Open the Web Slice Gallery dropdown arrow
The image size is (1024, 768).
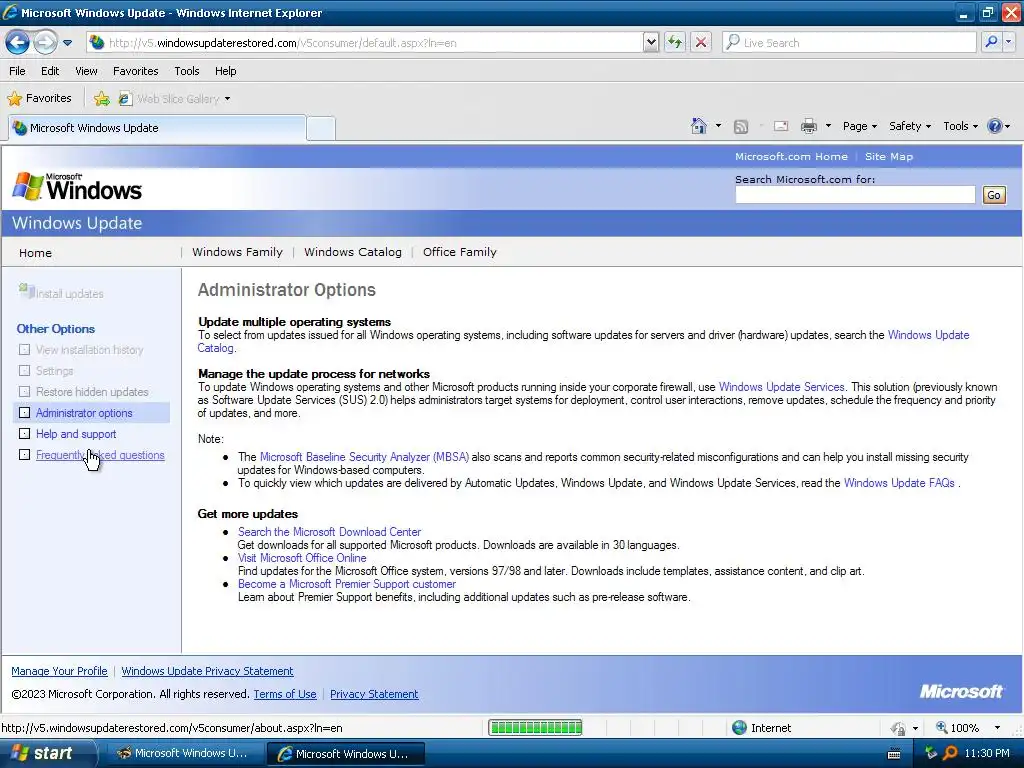(227, 99)
